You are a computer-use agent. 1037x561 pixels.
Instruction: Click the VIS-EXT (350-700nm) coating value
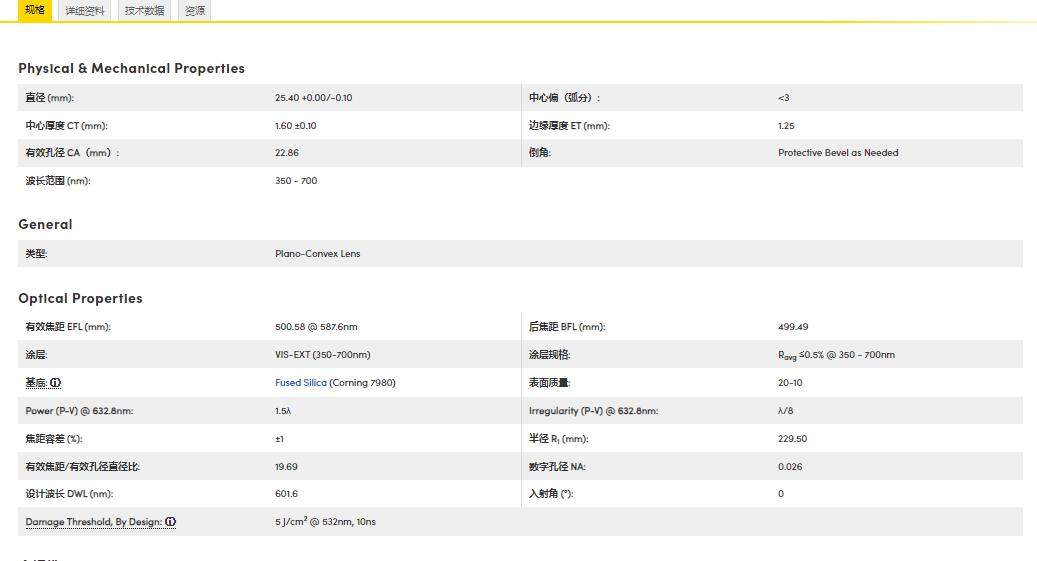[322, 355]
